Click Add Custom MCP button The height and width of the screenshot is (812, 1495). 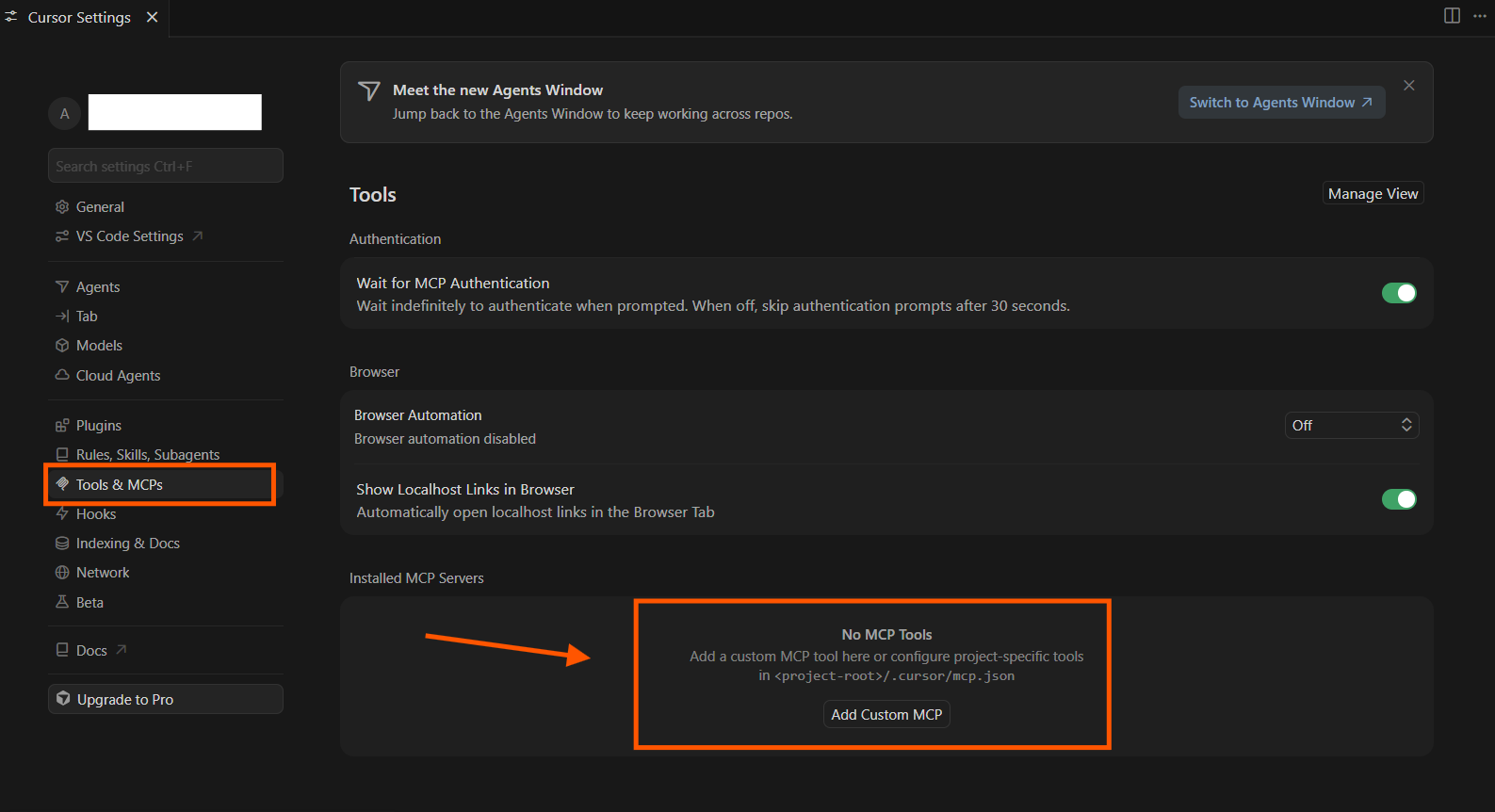click(886, 715)
